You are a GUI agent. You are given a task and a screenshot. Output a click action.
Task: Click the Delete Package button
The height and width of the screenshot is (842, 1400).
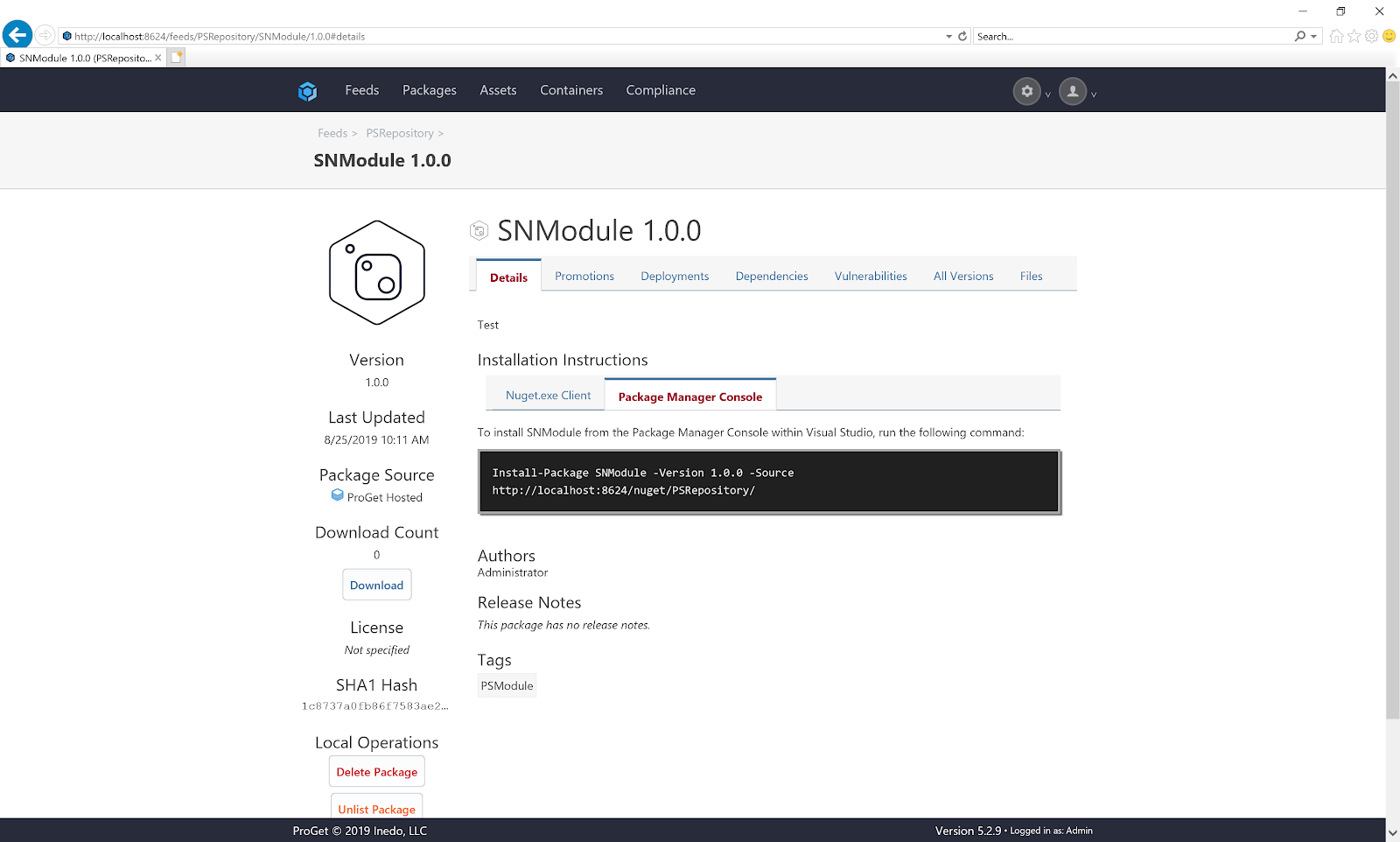[x=377, y=771]
